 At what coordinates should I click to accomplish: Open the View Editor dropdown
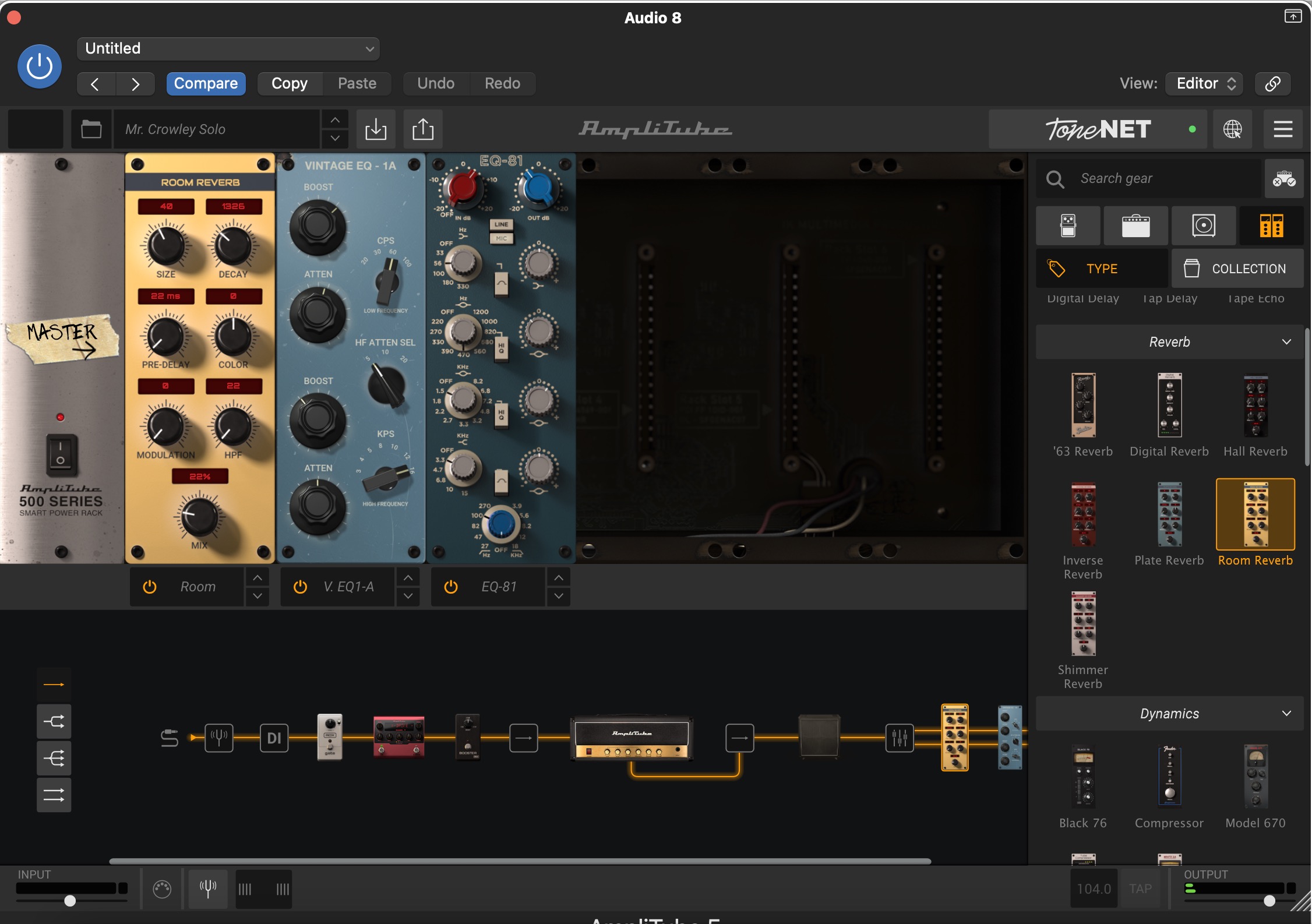pos(1204,83)
